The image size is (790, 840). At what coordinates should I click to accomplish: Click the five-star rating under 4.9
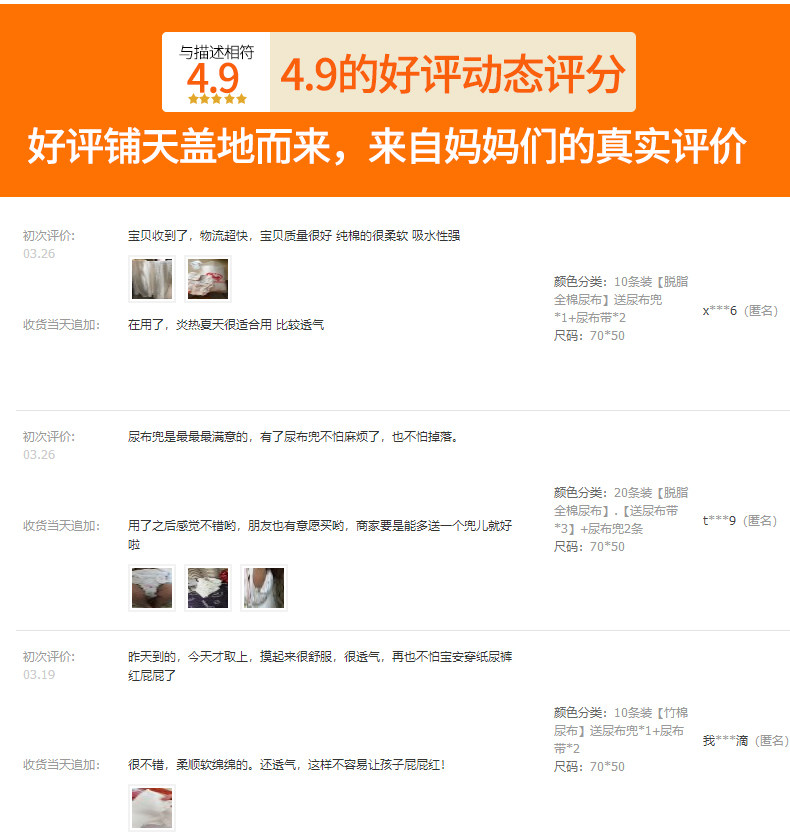[x=217, y=99]
